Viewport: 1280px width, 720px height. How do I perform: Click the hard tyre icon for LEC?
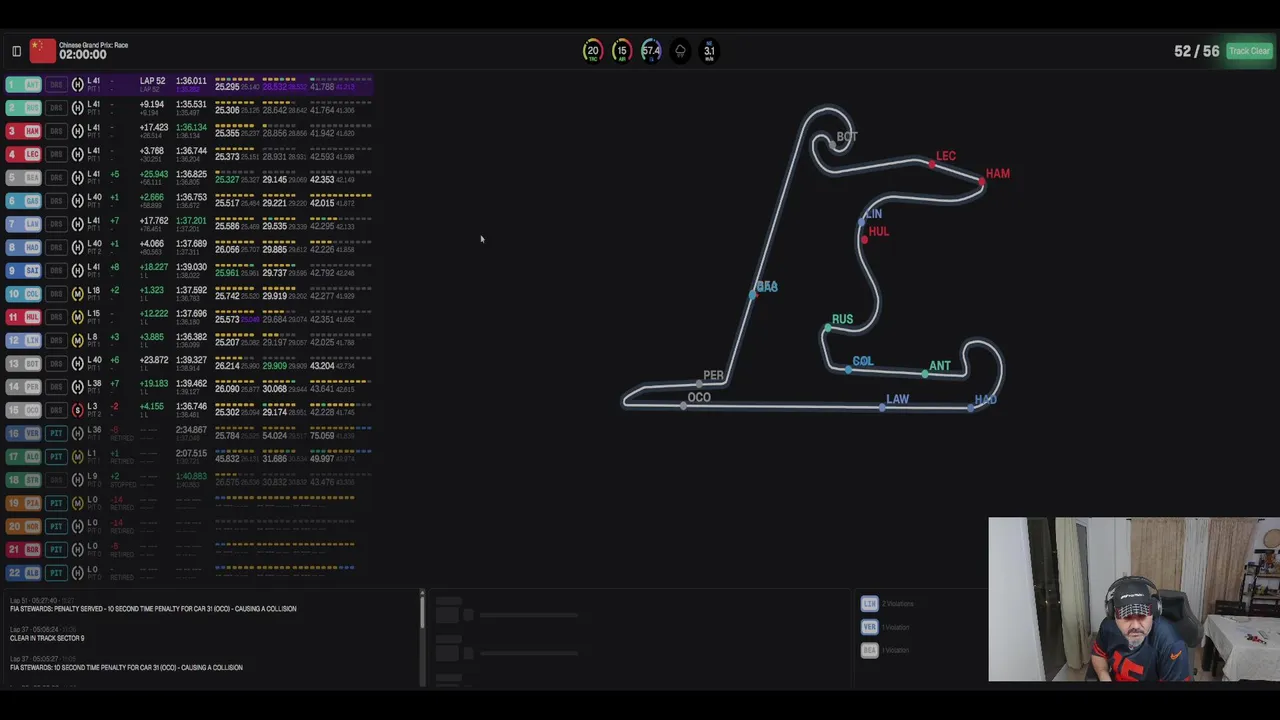78,154
